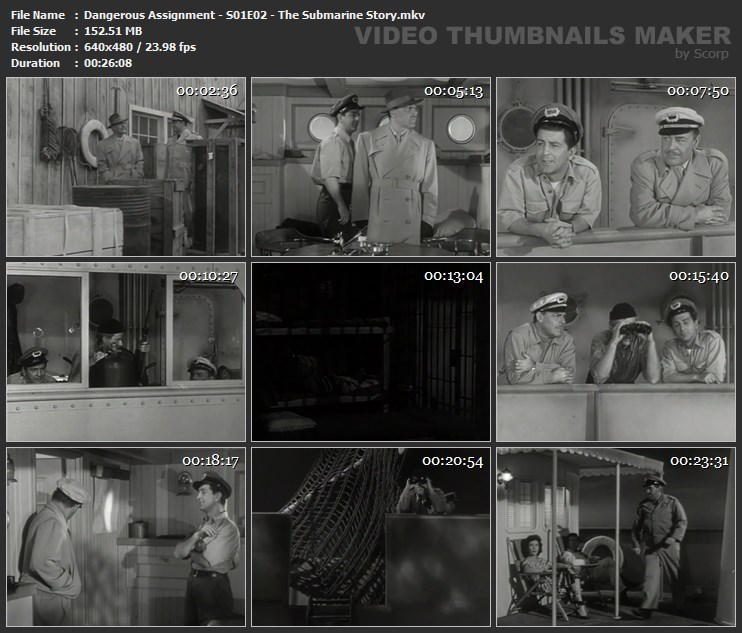Select the thumbnail stamped 00:18:17
The height and width of the screenshot is (633, 742).
click(x=126, y=537)
